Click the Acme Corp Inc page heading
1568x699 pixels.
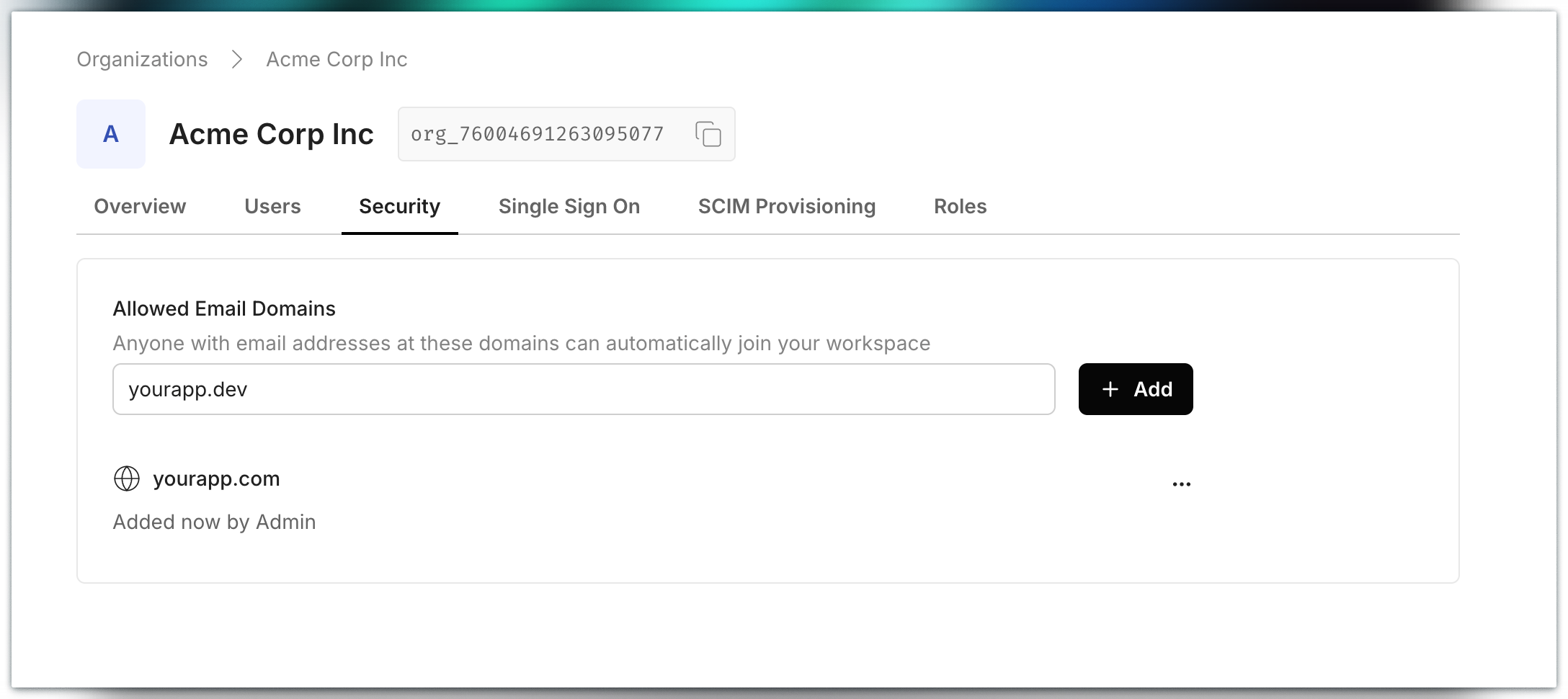pos(271,134)
